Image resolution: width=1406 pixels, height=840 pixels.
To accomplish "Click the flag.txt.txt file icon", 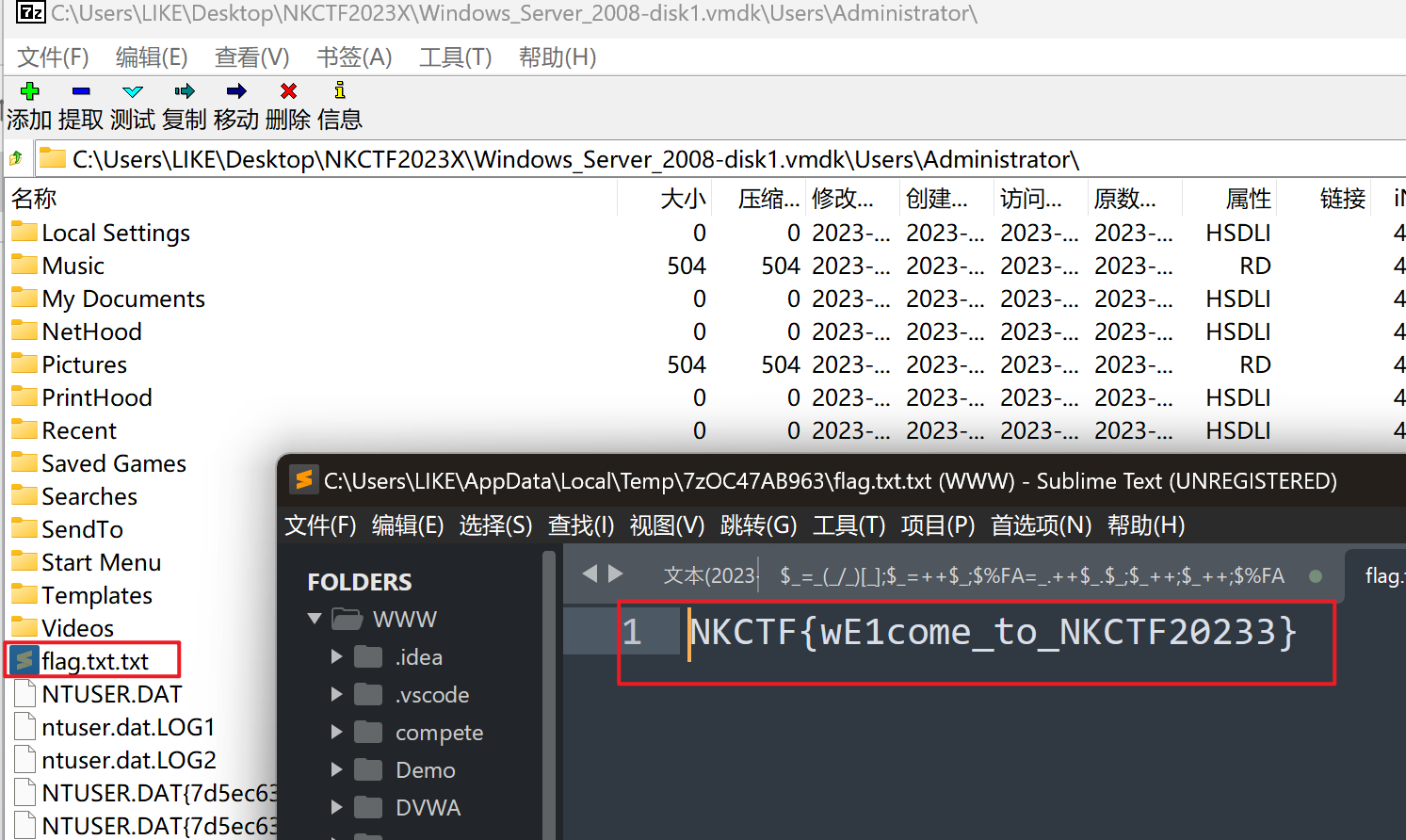I will (x=24, y=660).
